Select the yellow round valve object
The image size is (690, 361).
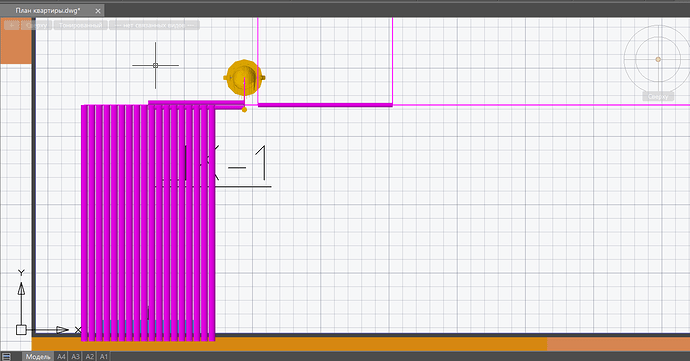tap(244, 78)
